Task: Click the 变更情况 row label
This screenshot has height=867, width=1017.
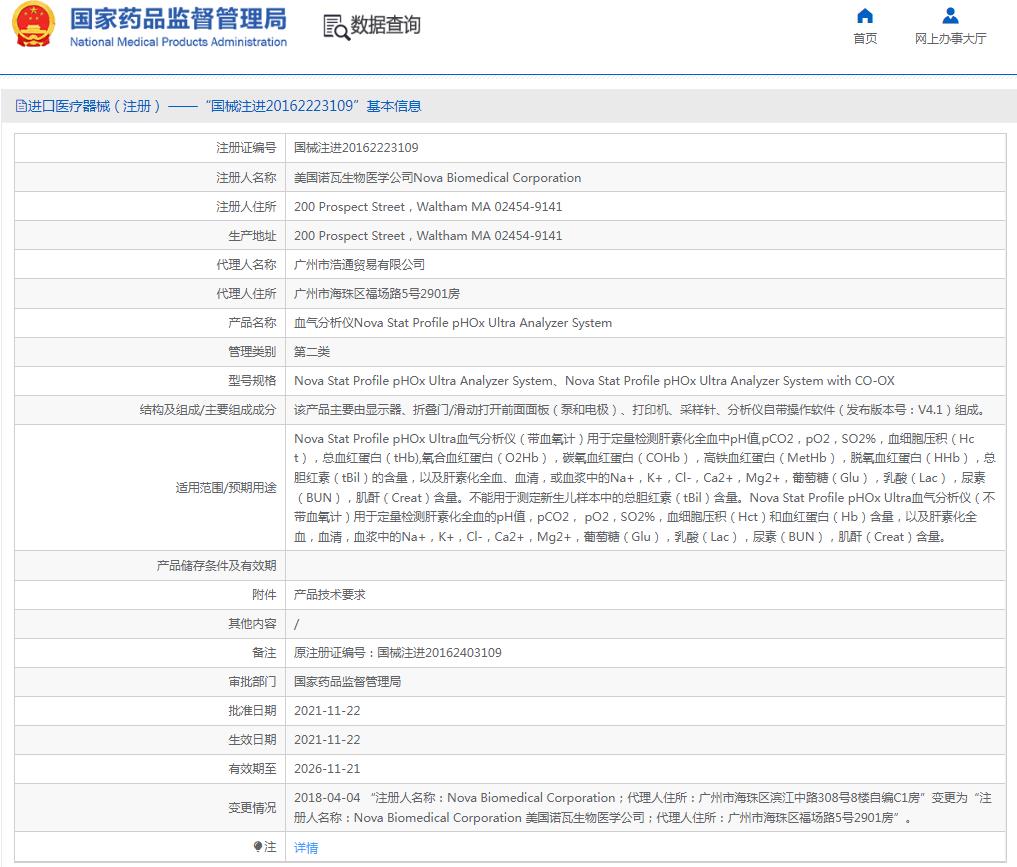Action: pos(252,807)
